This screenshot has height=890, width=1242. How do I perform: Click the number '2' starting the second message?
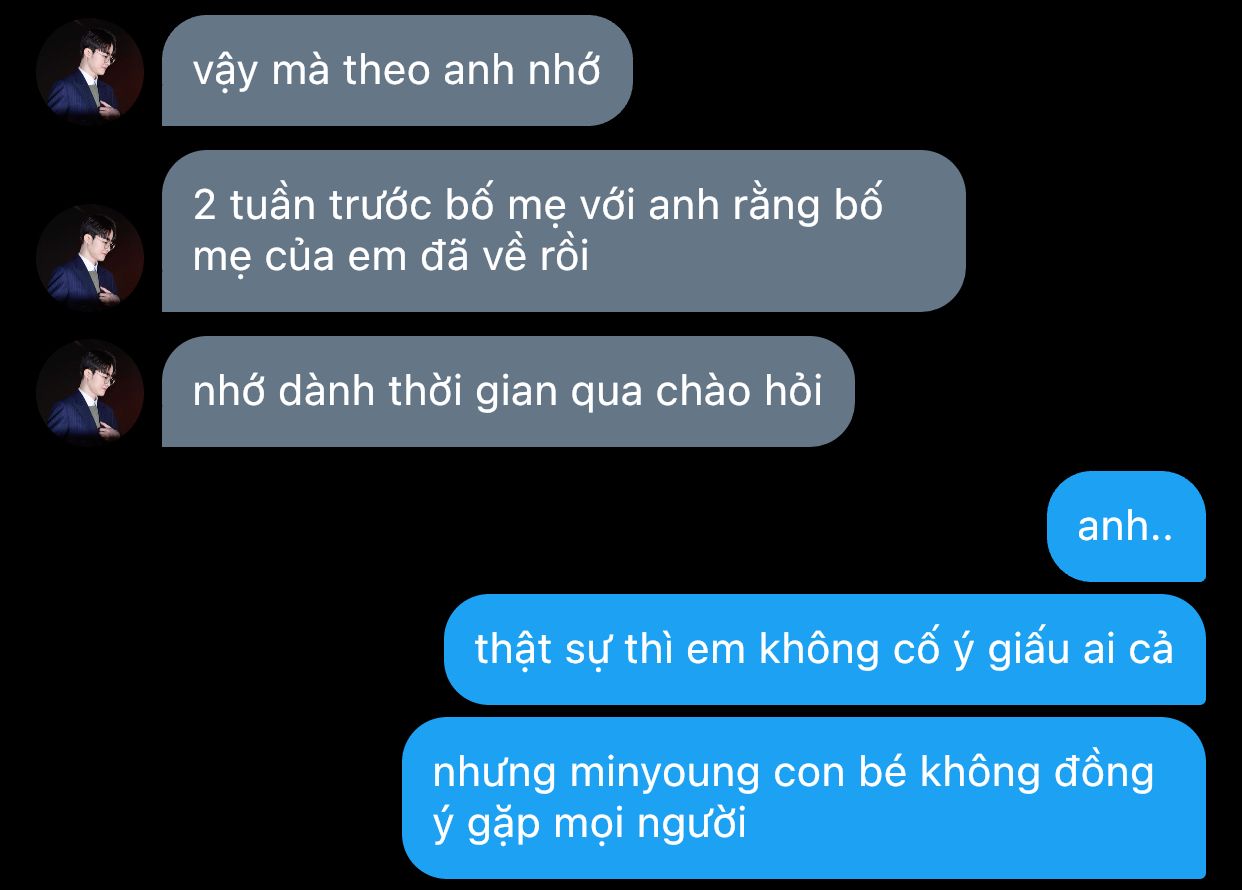(x=205, y=206)
